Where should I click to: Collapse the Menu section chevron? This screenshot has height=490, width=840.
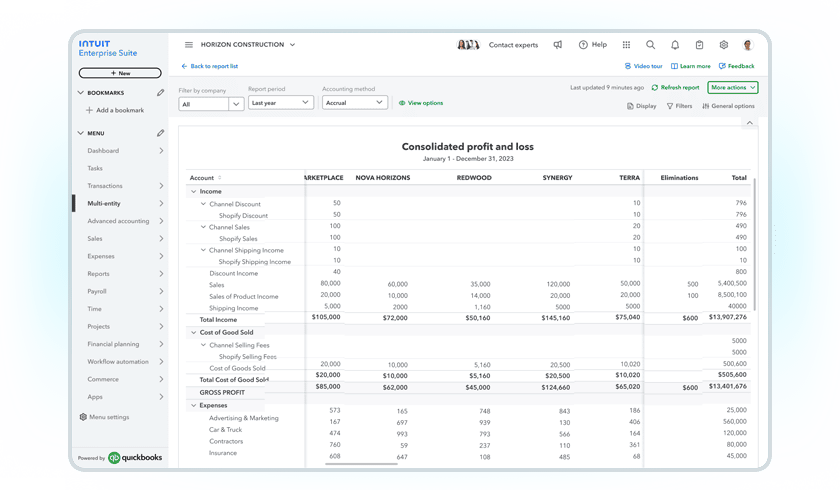point(81,133)
